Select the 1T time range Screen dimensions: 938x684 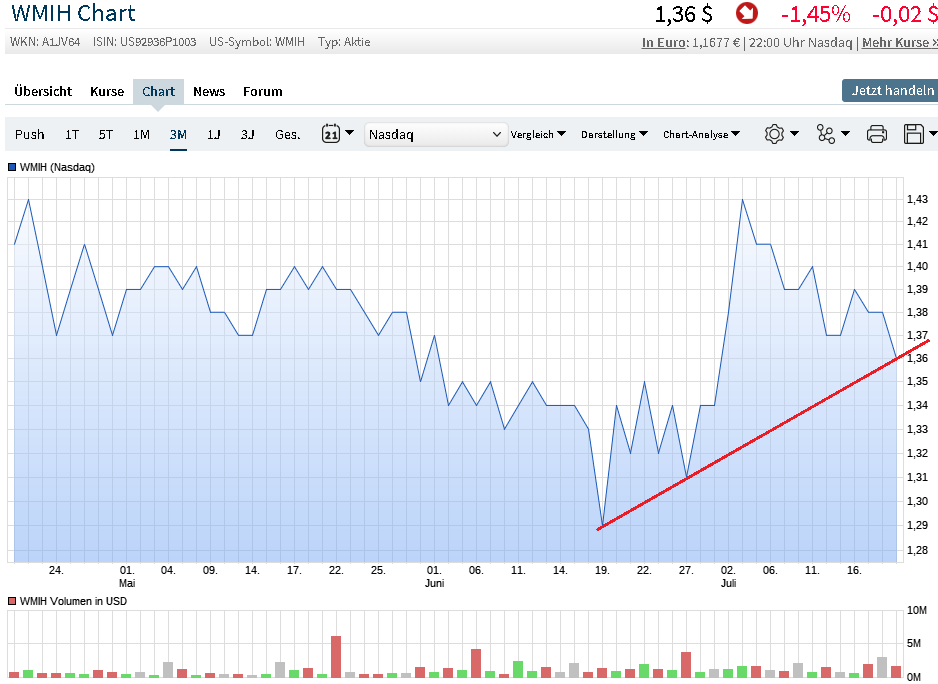pos(72,135)
